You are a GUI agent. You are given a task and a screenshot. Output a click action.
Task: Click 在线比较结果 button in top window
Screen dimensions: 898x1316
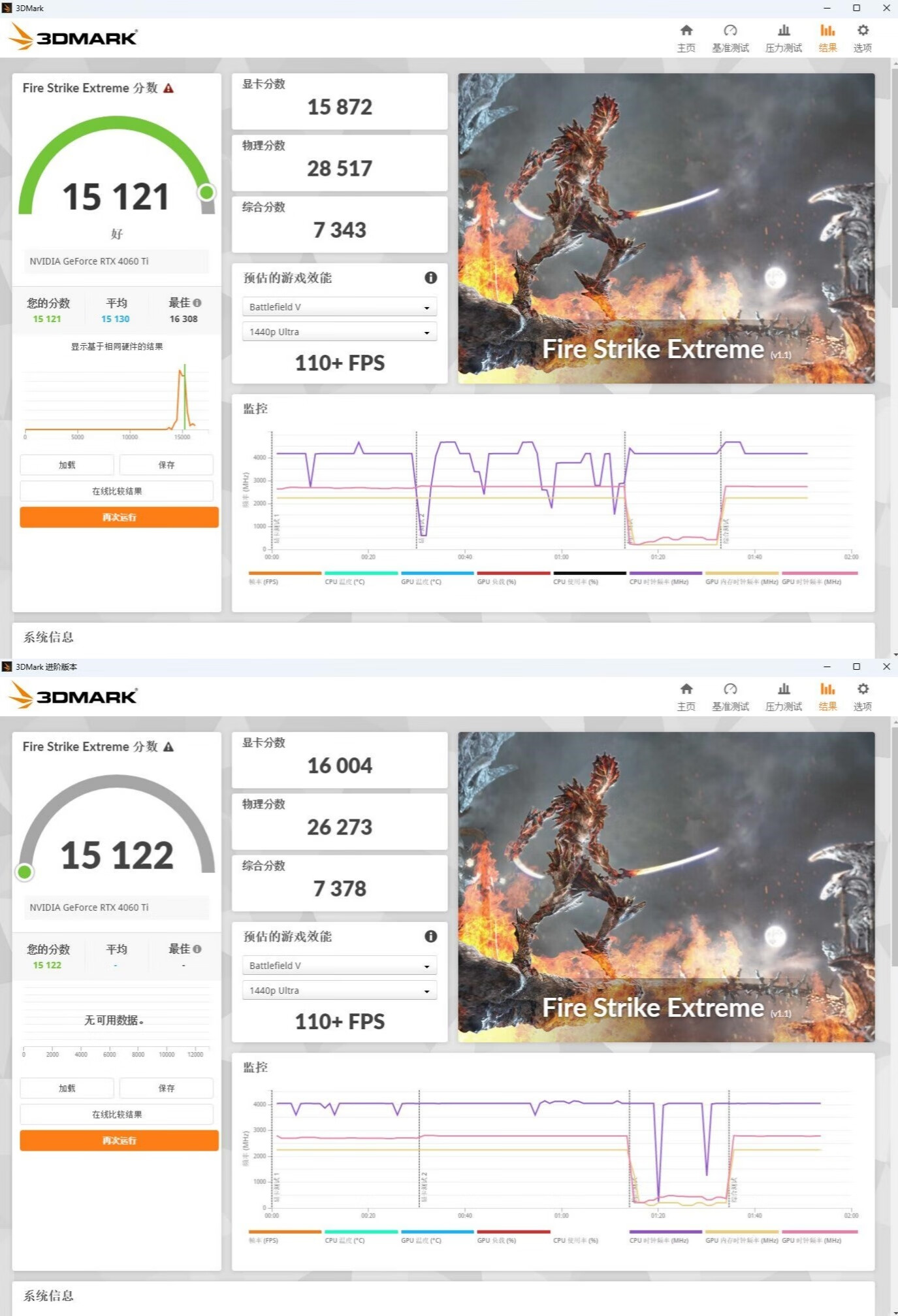[x=117, y=491]
